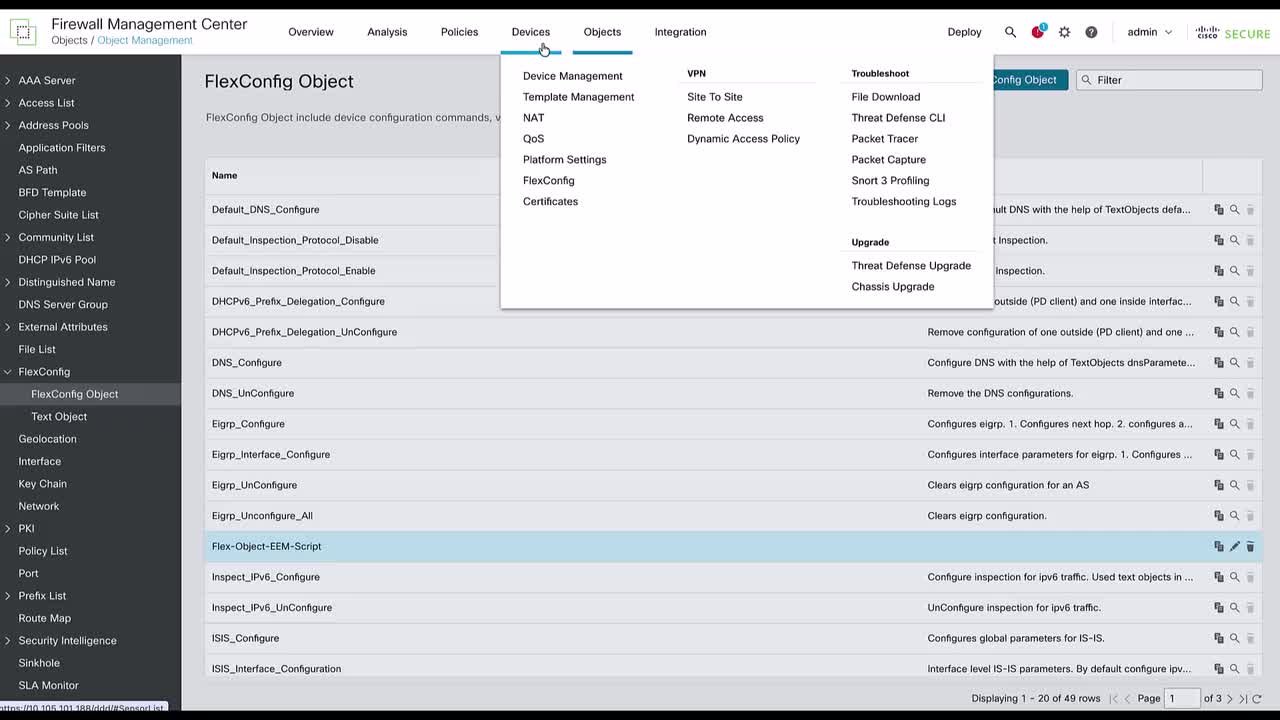Expand the Community List tree node
The width and height of the screenshot is (1280, 720).
pos(8,237)
